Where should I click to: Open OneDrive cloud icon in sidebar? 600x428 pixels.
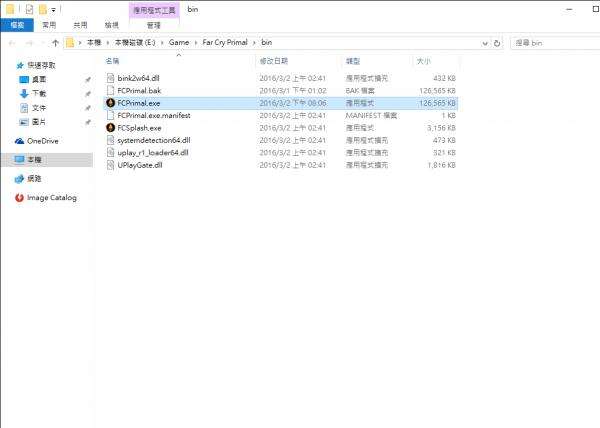click(x=20, y=141)
